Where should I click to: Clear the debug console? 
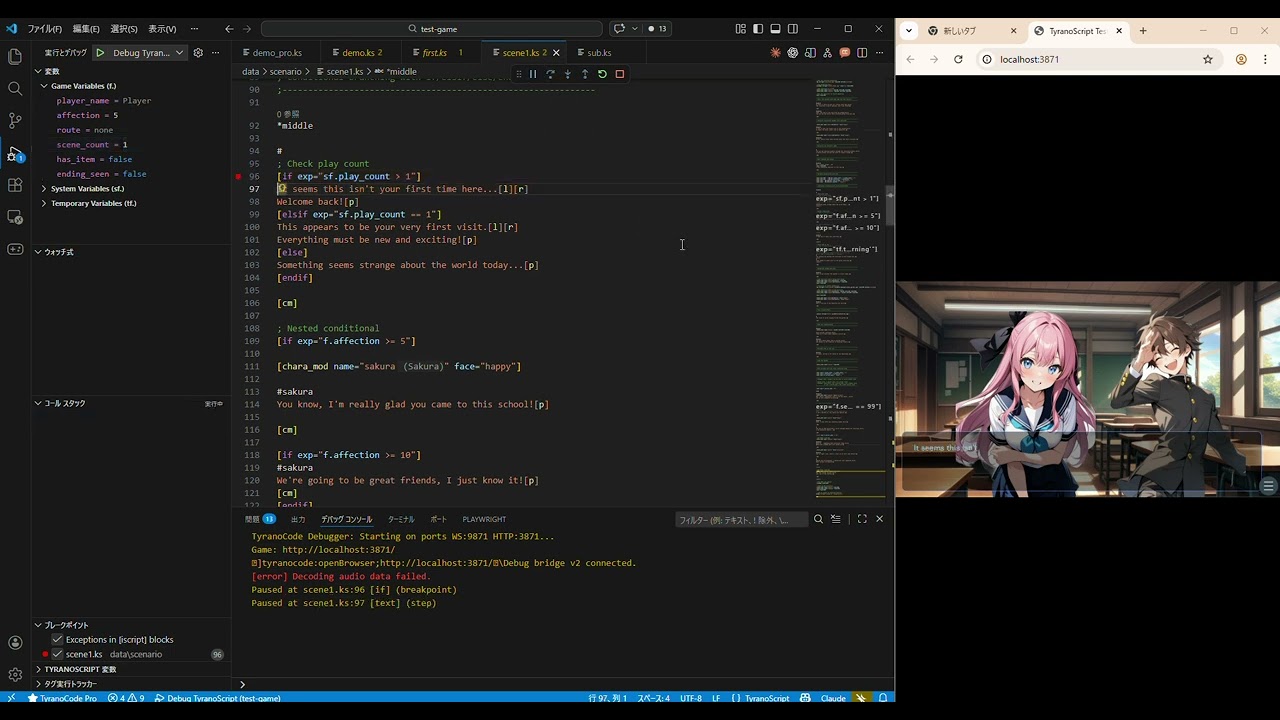(x=836, y=519)
